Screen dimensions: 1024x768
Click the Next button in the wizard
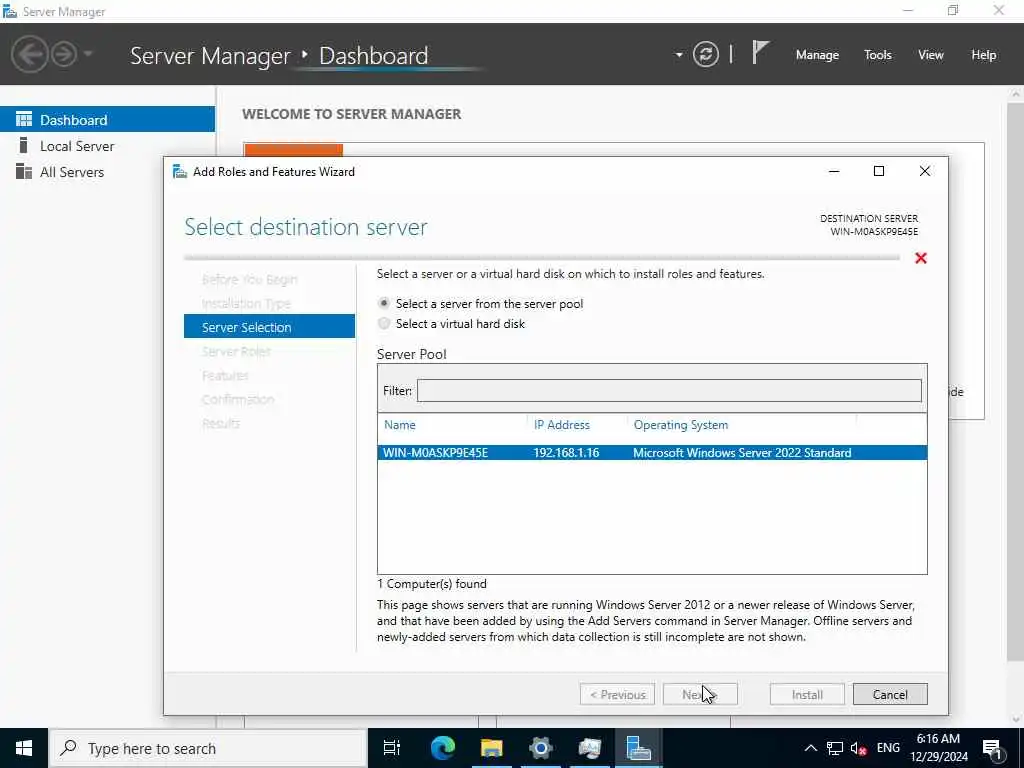click(700, 694)
